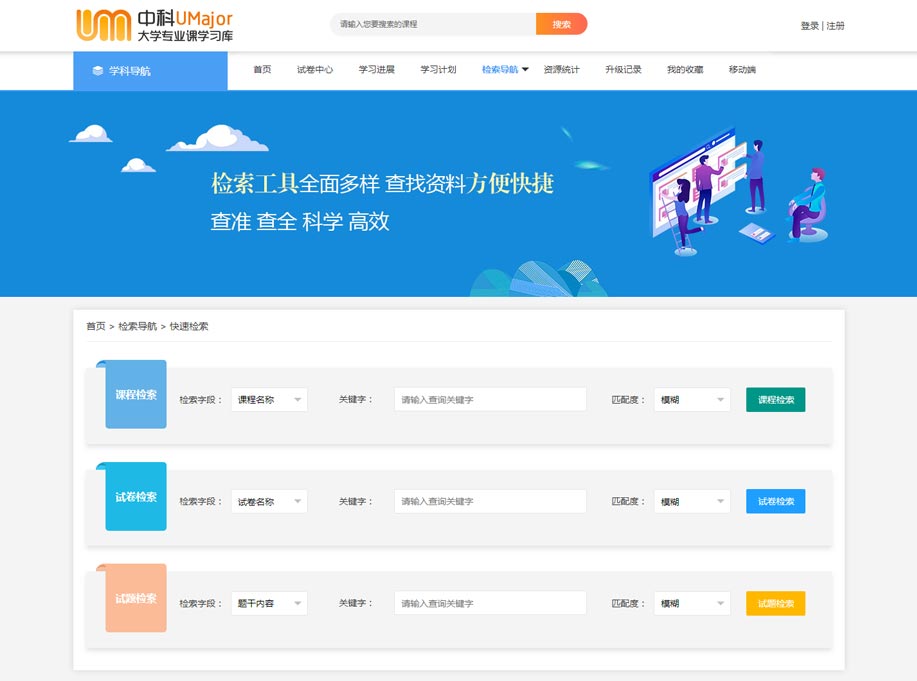Open the 试卷名称 search field dropdown
The image size is (917, 681).
(269, 502)
